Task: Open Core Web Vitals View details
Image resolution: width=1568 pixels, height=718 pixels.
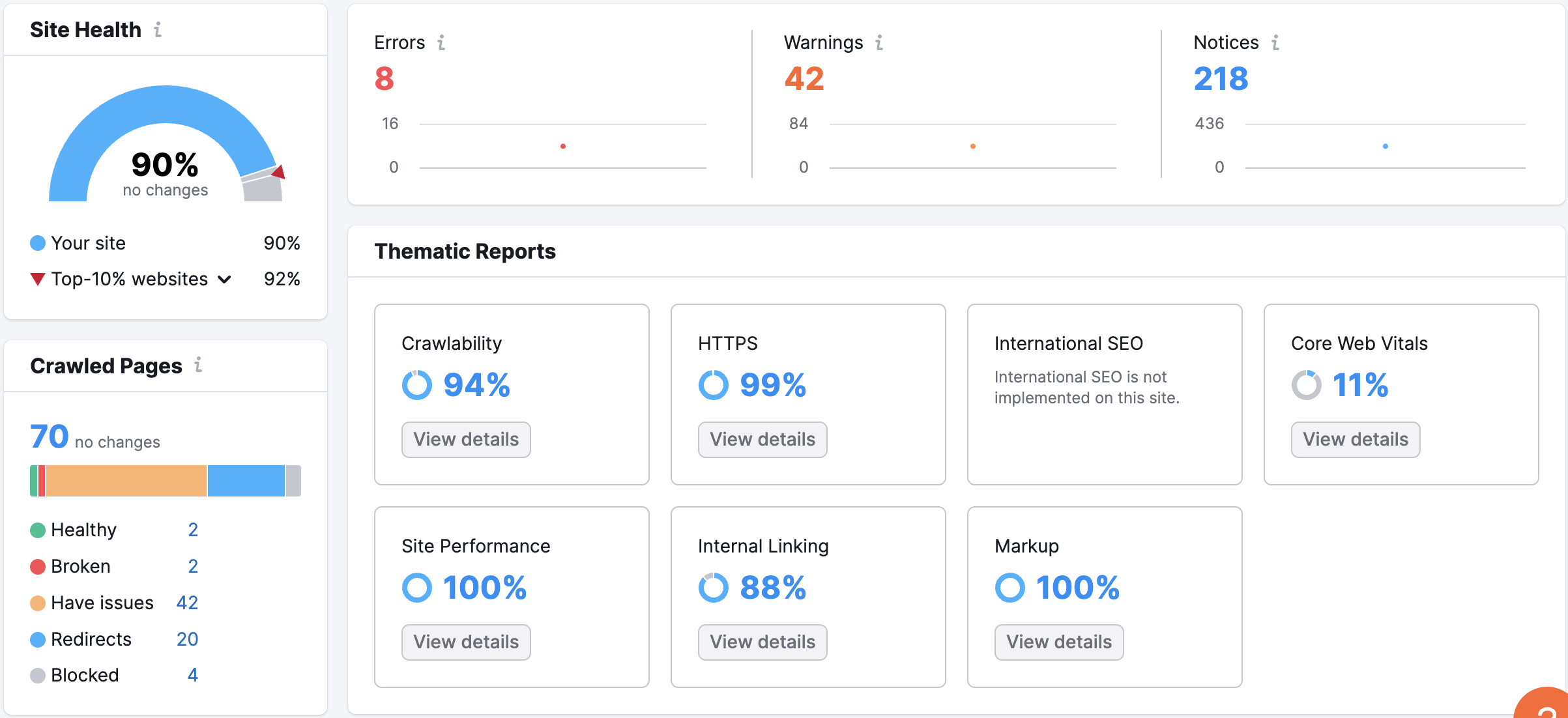Action: coord(1355,440)
